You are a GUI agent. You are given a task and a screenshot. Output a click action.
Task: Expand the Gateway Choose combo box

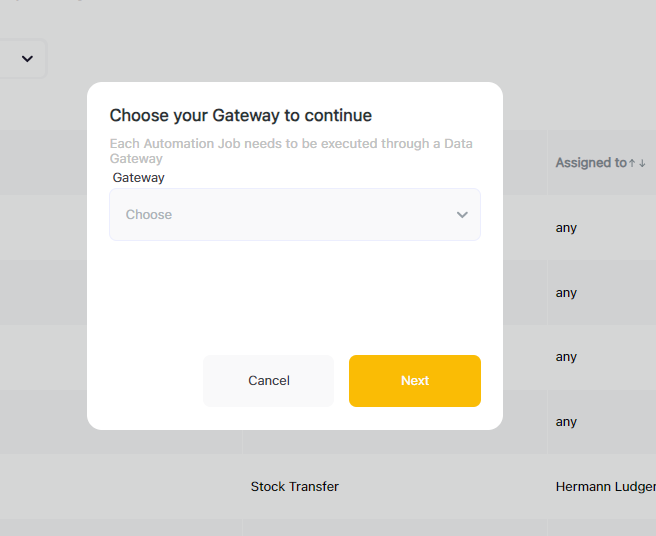pos(294,215)
